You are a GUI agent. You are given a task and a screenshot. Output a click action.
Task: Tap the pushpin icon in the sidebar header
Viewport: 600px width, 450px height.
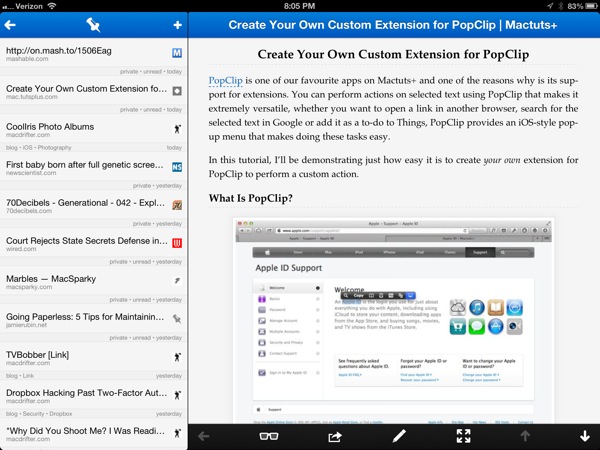pos(93,25)
